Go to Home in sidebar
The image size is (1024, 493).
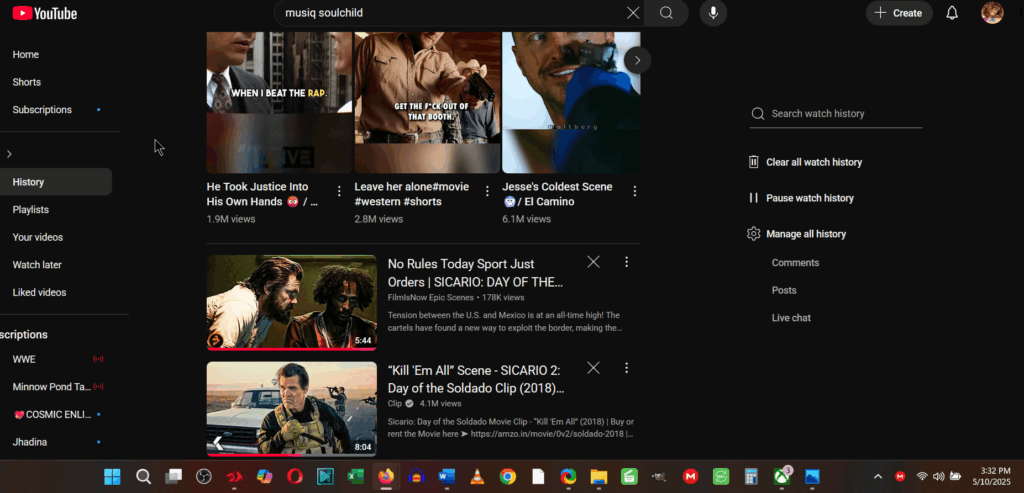25,55
